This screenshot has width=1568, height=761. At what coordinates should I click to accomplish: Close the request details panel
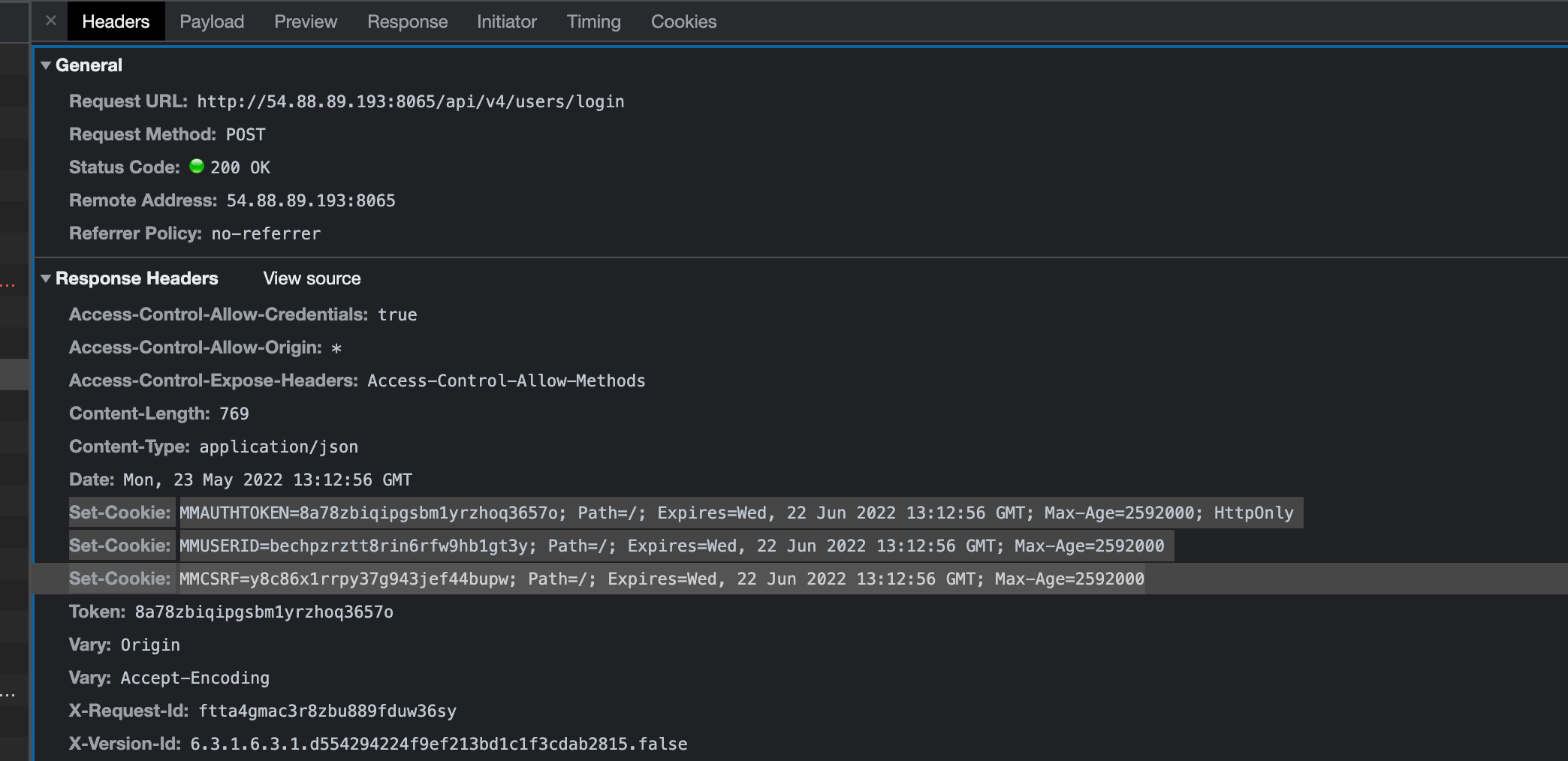click(x=50, y=21)
